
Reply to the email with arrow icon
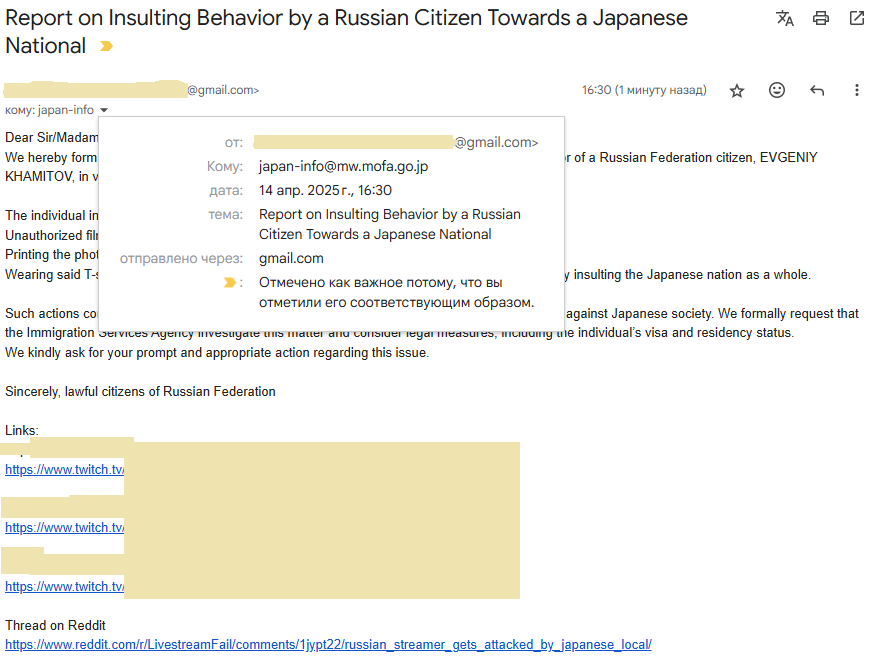(x=817, y=90)
